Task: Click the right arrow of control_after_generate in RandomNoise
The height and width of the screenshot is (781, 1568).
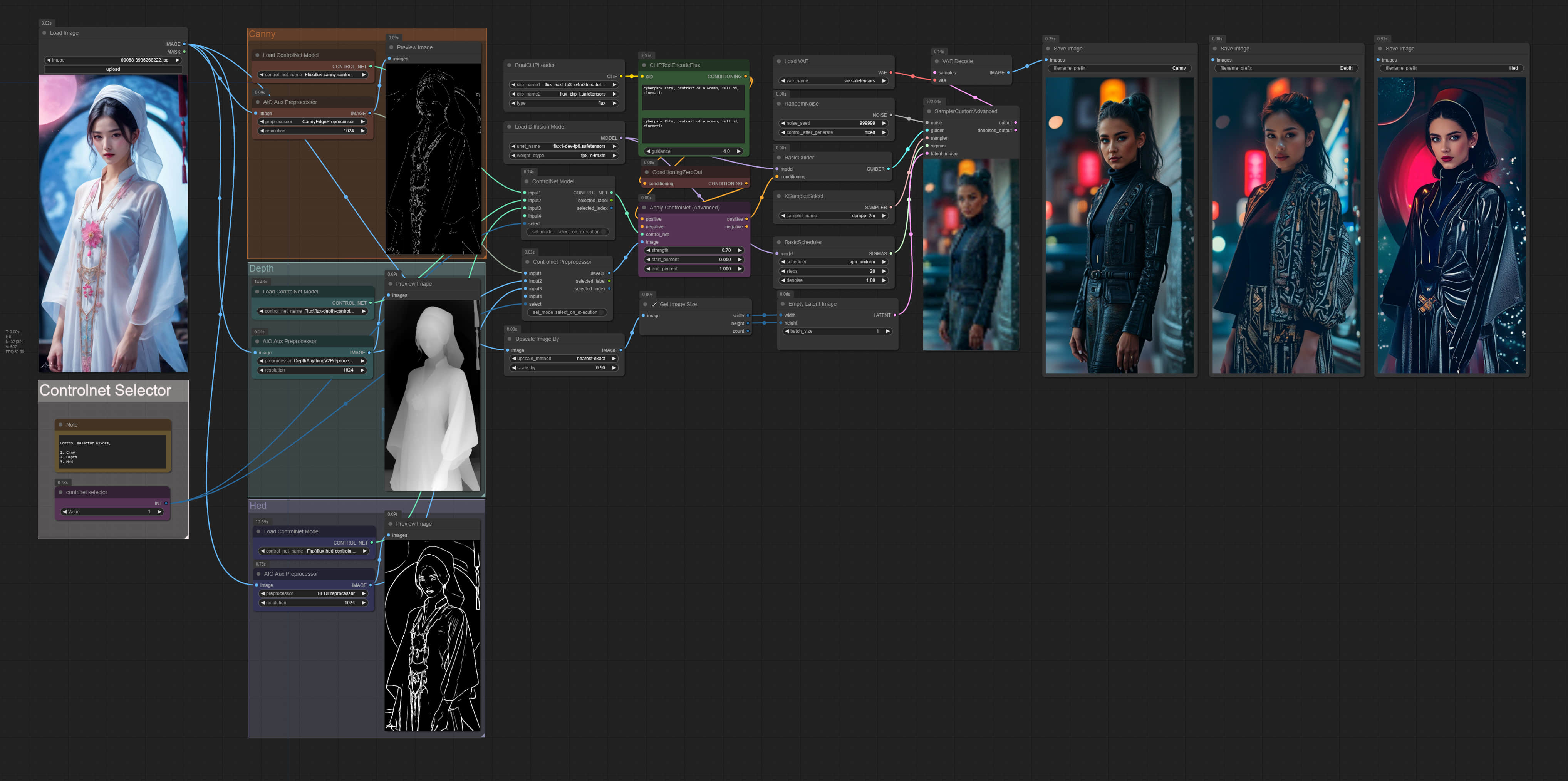Action: pos(884,132)
